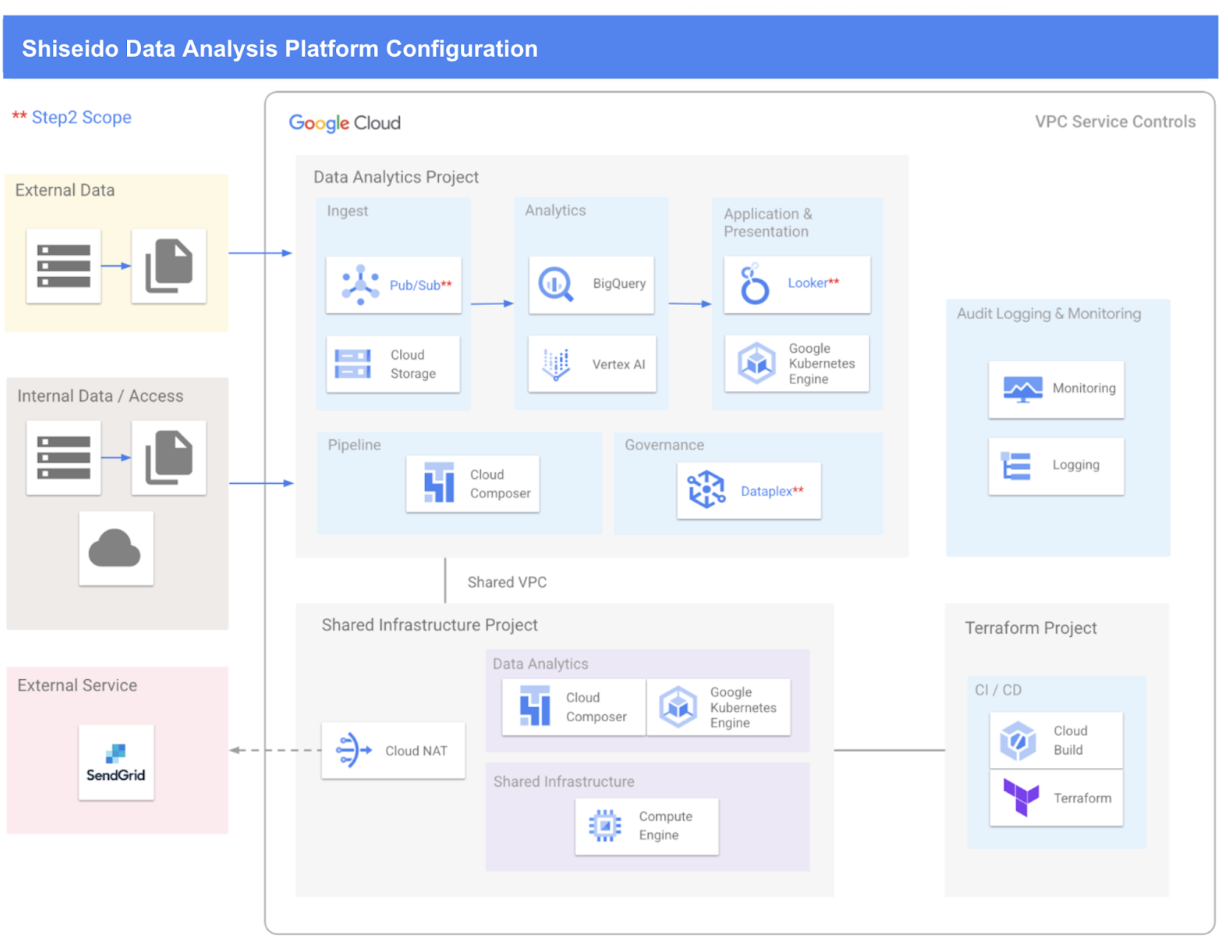Image resolution: width=1228 pixels, height=950 pixels.
Task: Click the Shared Infrastructure Project heading
Action: coord(430,625)
